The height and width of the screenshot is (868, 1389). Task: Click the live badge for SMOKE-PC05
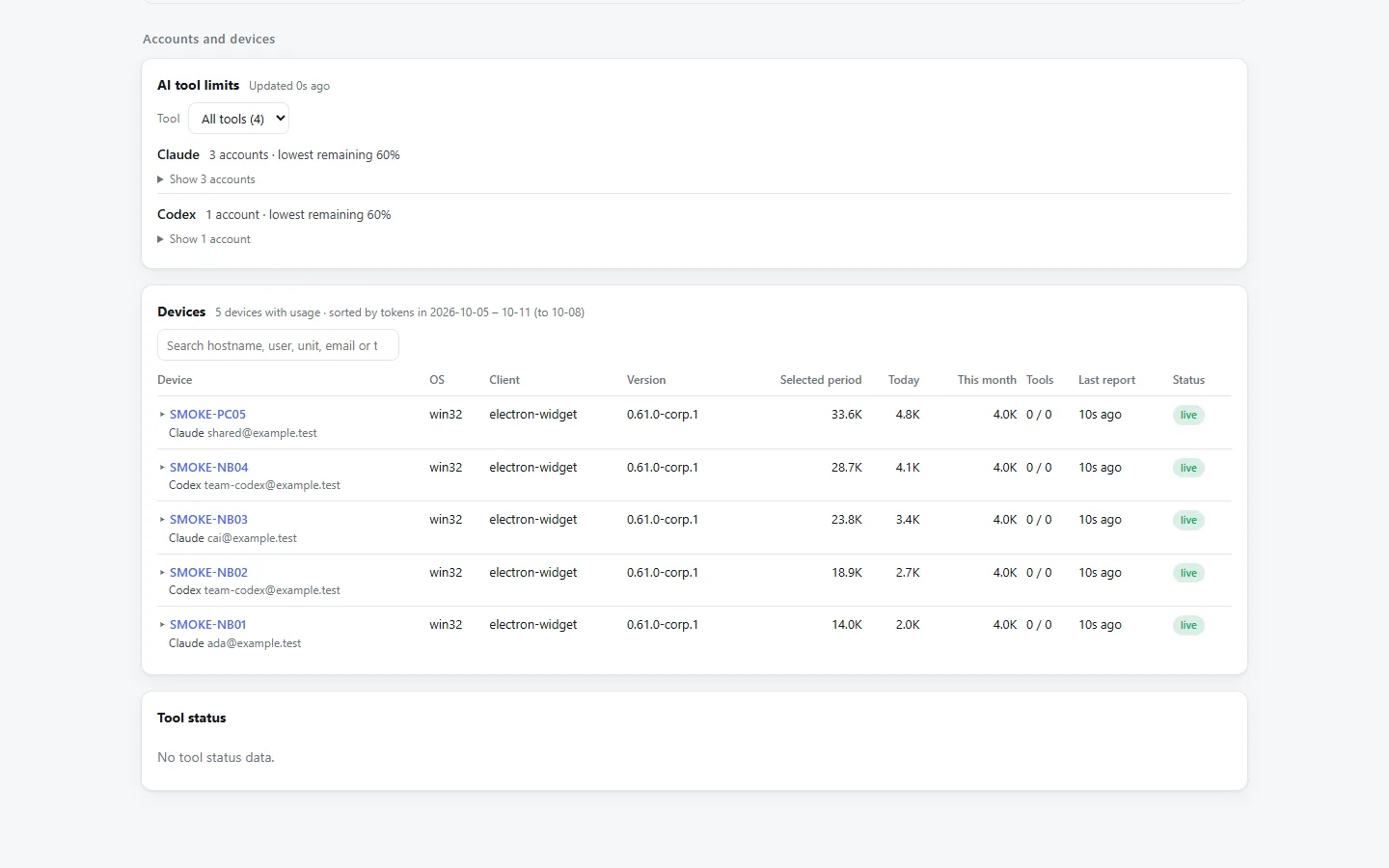coord(1188,415)
